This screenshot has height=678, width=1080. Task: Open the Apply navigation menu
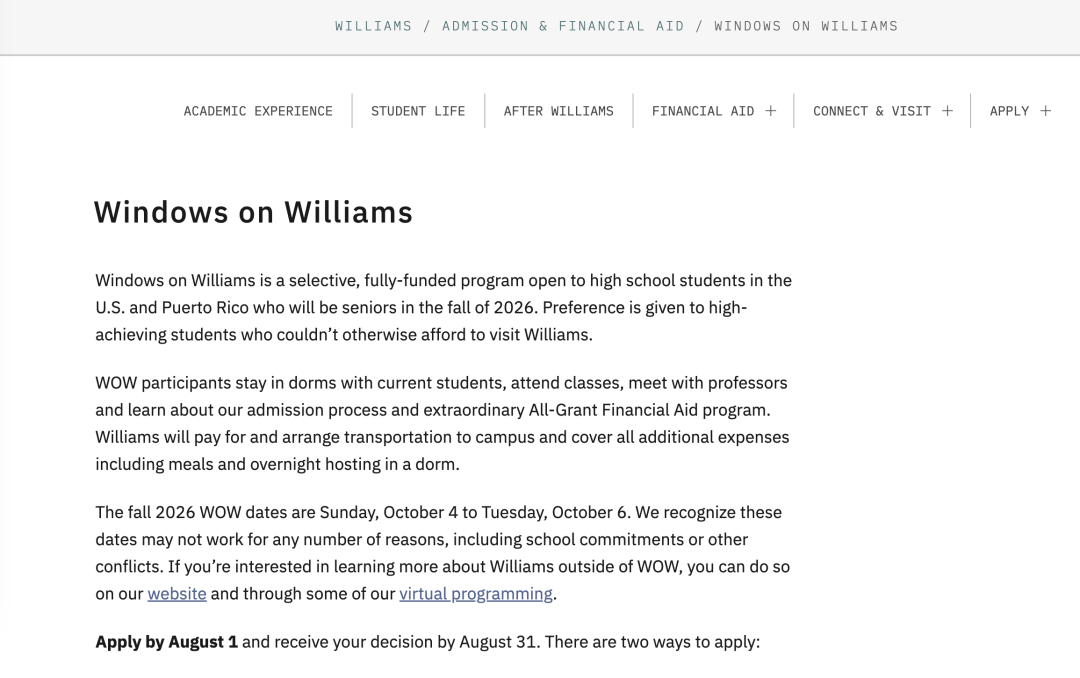click(x=1009, y=111)
